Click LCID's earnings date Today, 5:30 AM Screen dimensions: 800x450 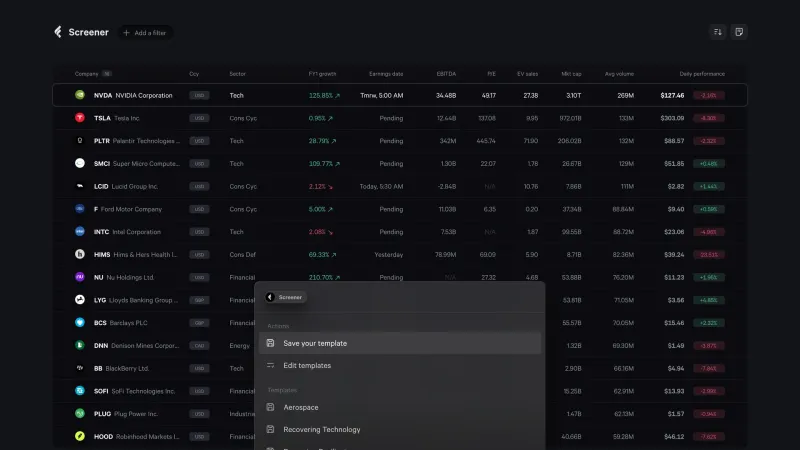pos(381,186)
